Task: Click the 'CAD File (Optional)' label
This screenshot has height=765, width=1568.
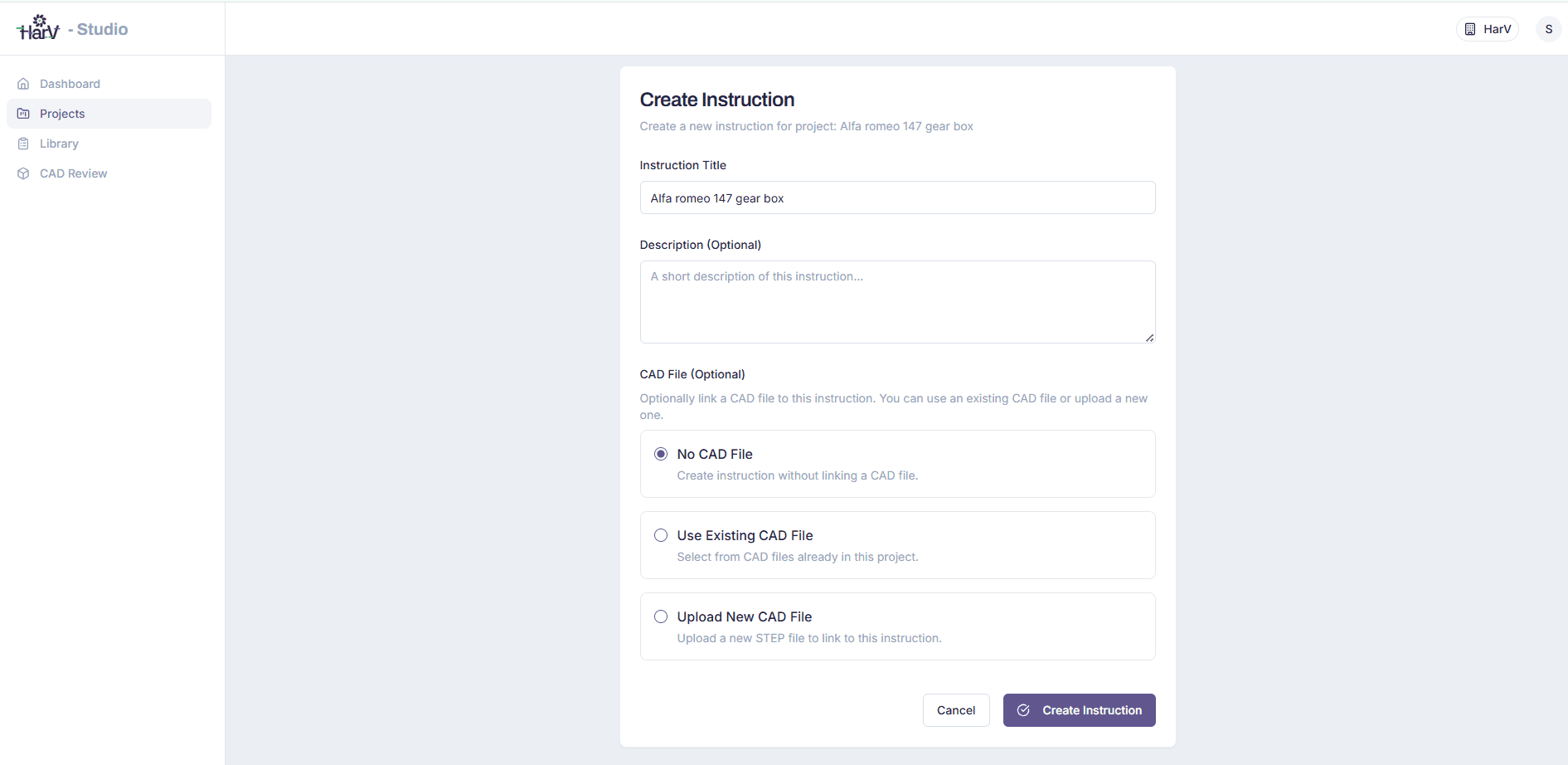Action: click(692, 374)
